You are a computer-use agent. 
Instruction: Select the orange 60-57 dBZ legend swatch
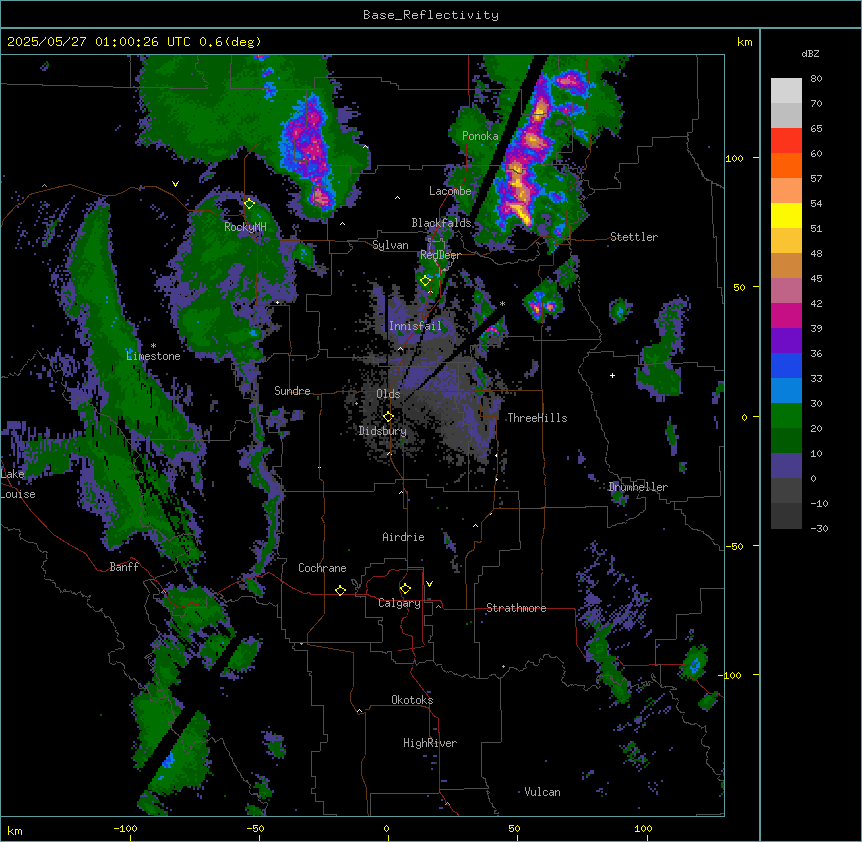tap(786, 166)
